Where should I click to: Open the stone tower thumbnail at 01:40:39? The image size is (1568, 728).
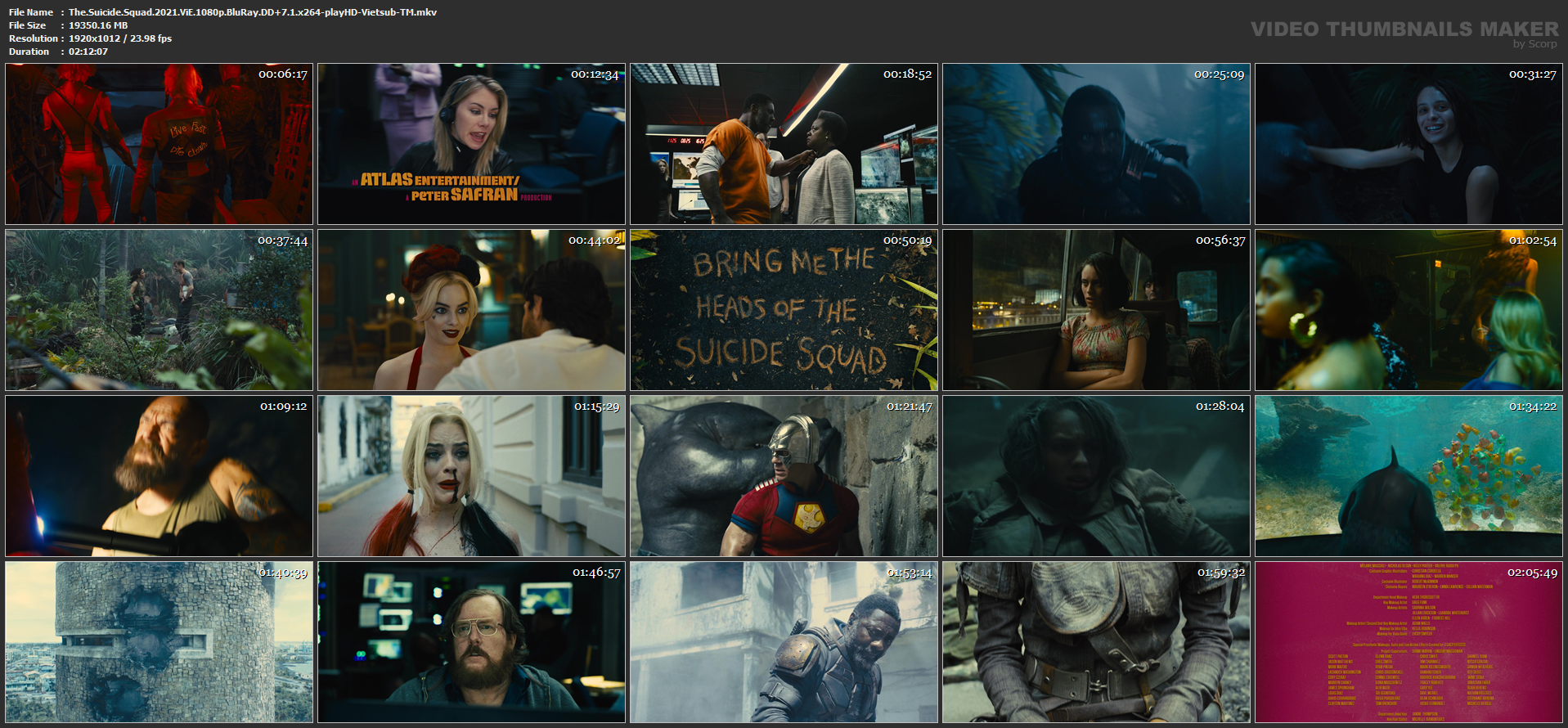point(159,642)
